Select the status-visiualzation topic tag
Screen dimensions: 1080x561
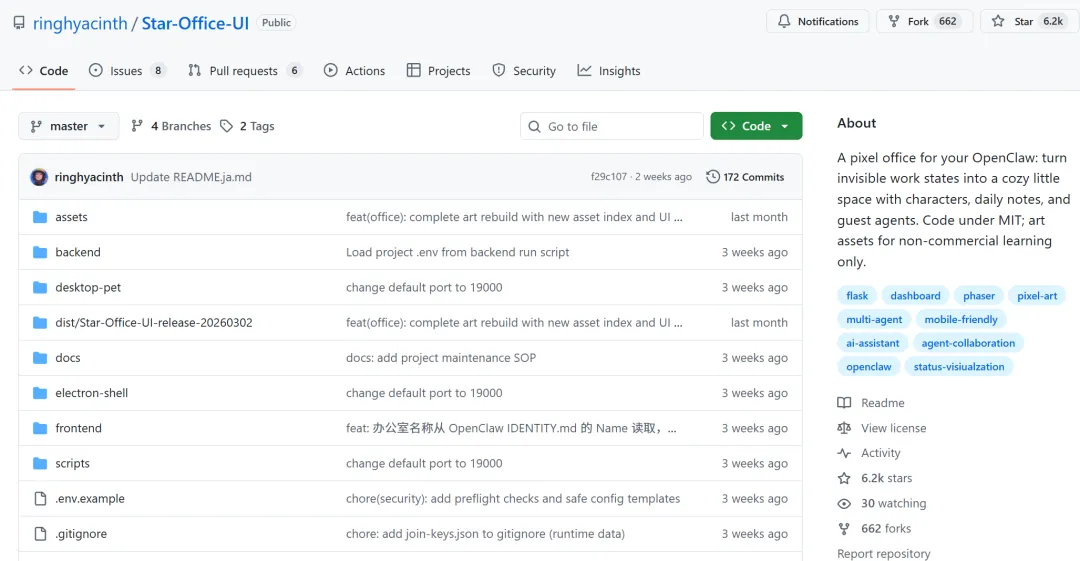(959, 367)
